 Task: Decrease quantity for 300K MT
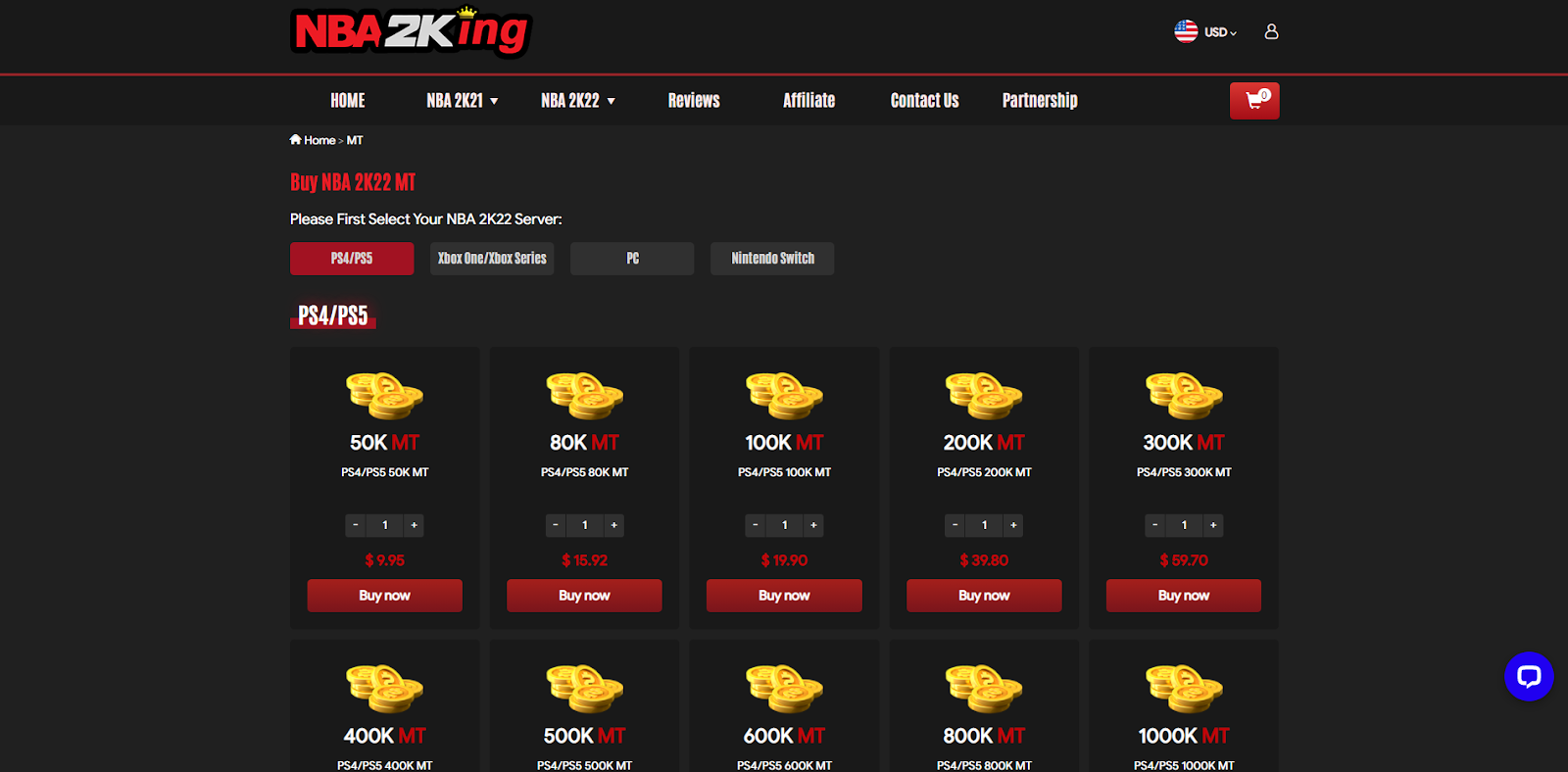click(x=1154, y=525)
